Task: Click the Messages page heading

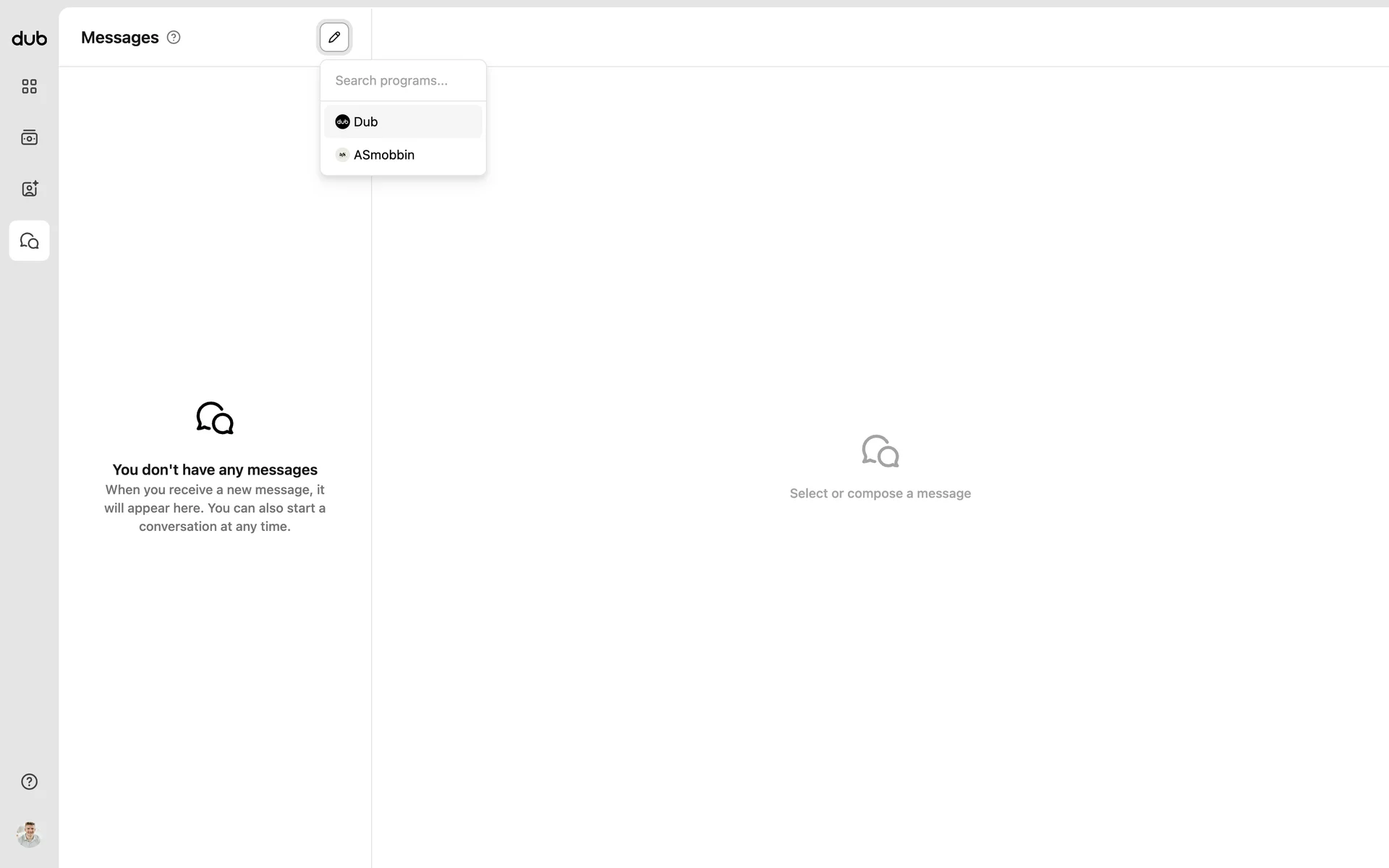Action: click(119, 38)
